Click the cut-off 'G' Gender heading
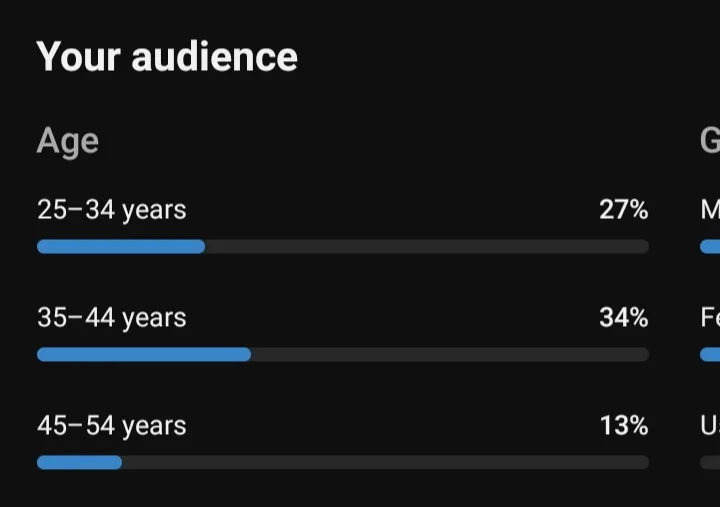 pyautogui.click(x=710, y=140)
